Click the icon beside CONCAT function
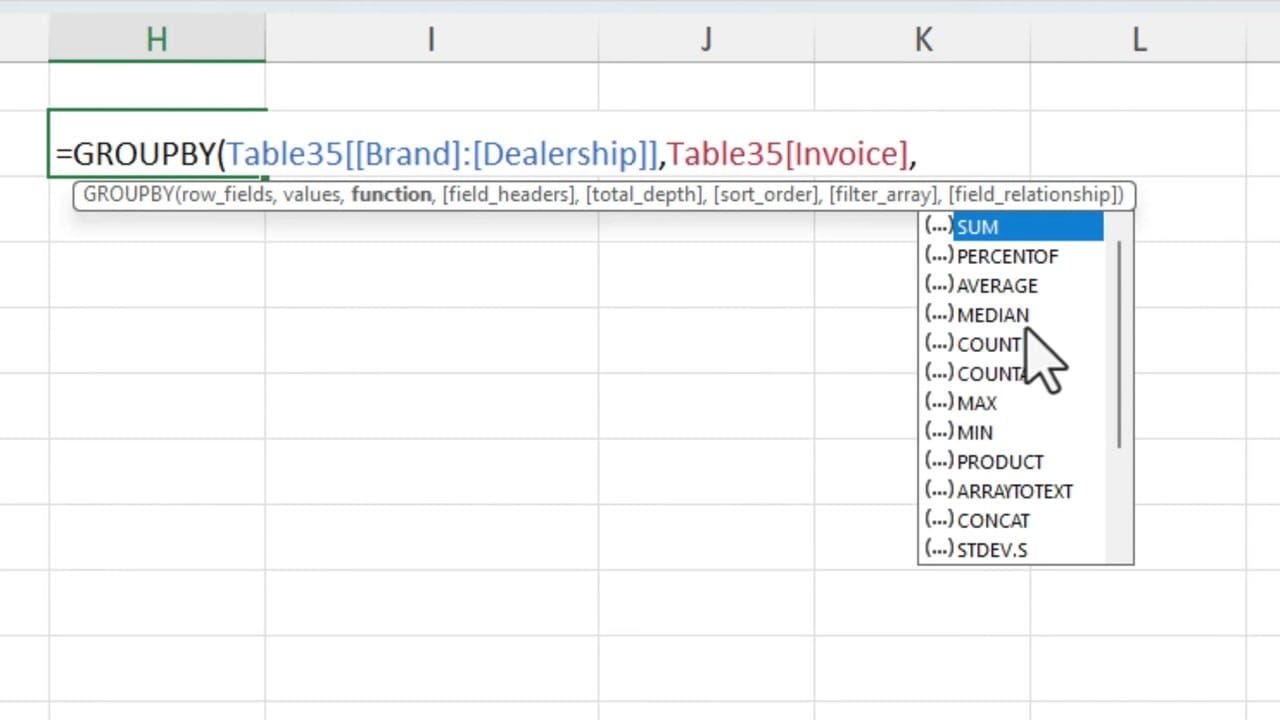The image size is (1280, 720). click(938, 520)
